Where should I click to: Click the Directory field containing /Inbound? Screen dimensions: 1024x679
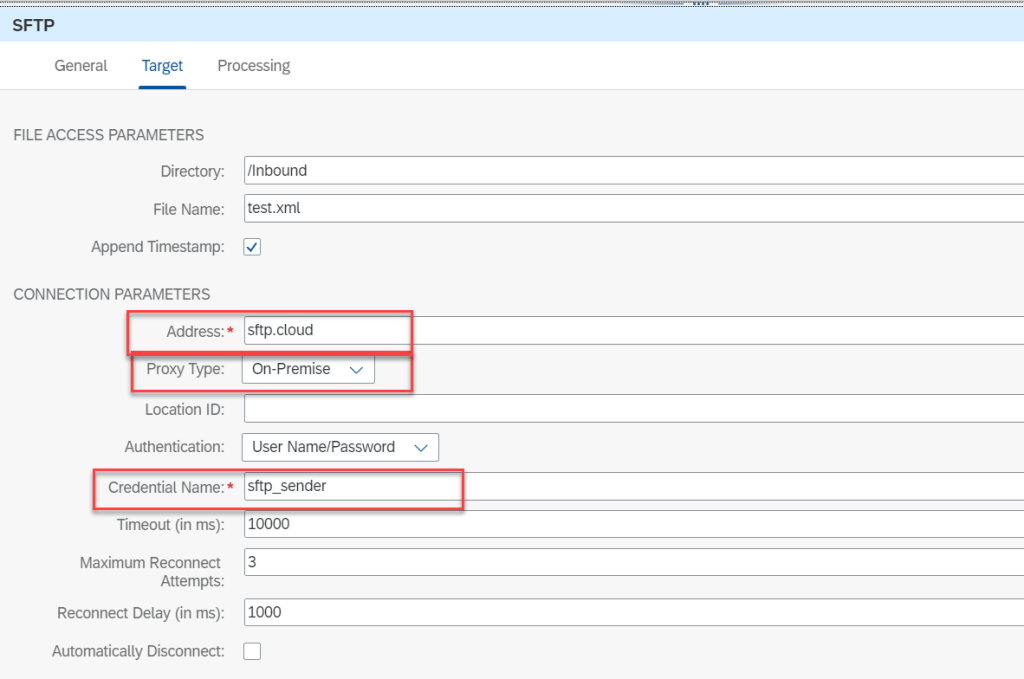click(630, 171)
